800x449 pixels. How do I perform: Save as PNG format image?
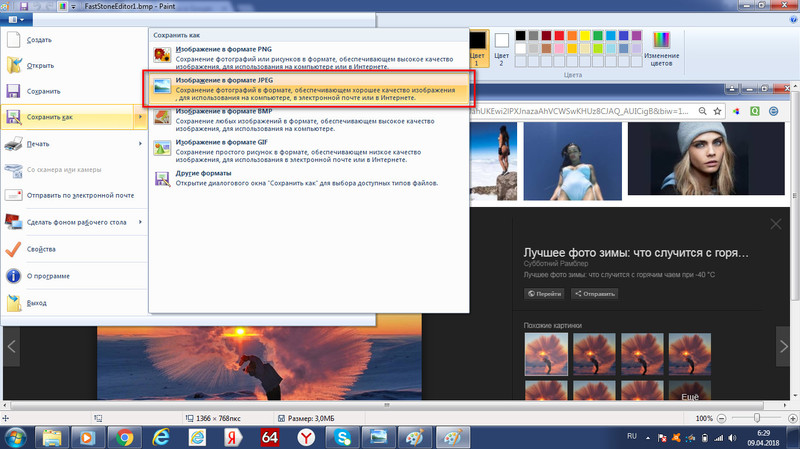(x=309, y=58)
